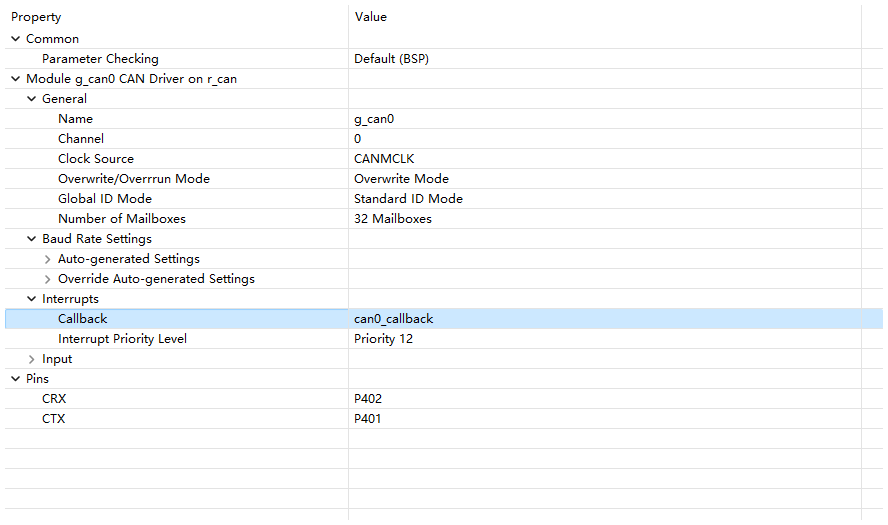
Task: Expand the Input group
Action: click(31, 359)
